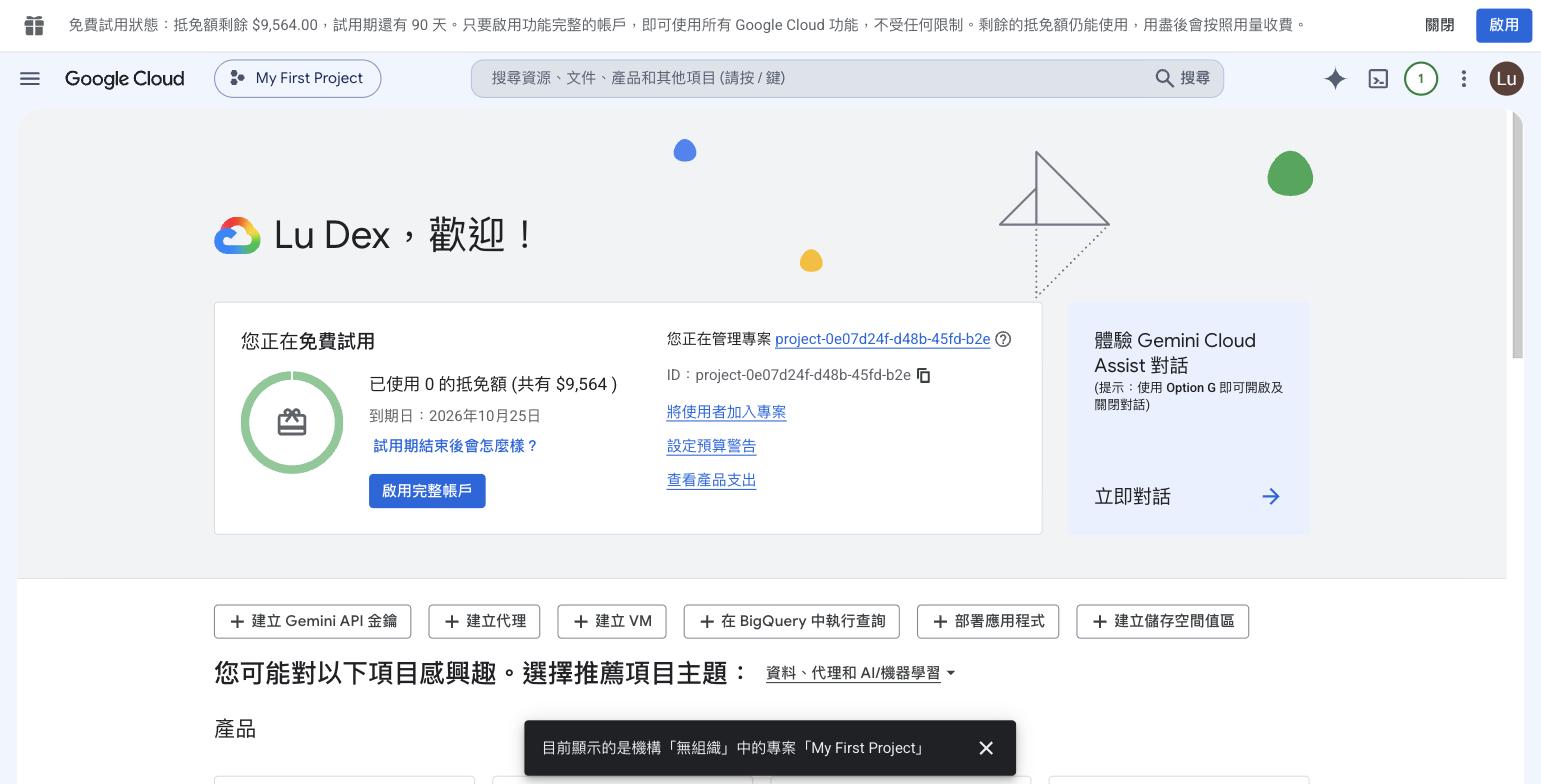Image resolution: width=1541 pixels, height=784 pixels.
Task: Click the Google Cloud rainbow logo near welcome
Action: click(237, 236)
